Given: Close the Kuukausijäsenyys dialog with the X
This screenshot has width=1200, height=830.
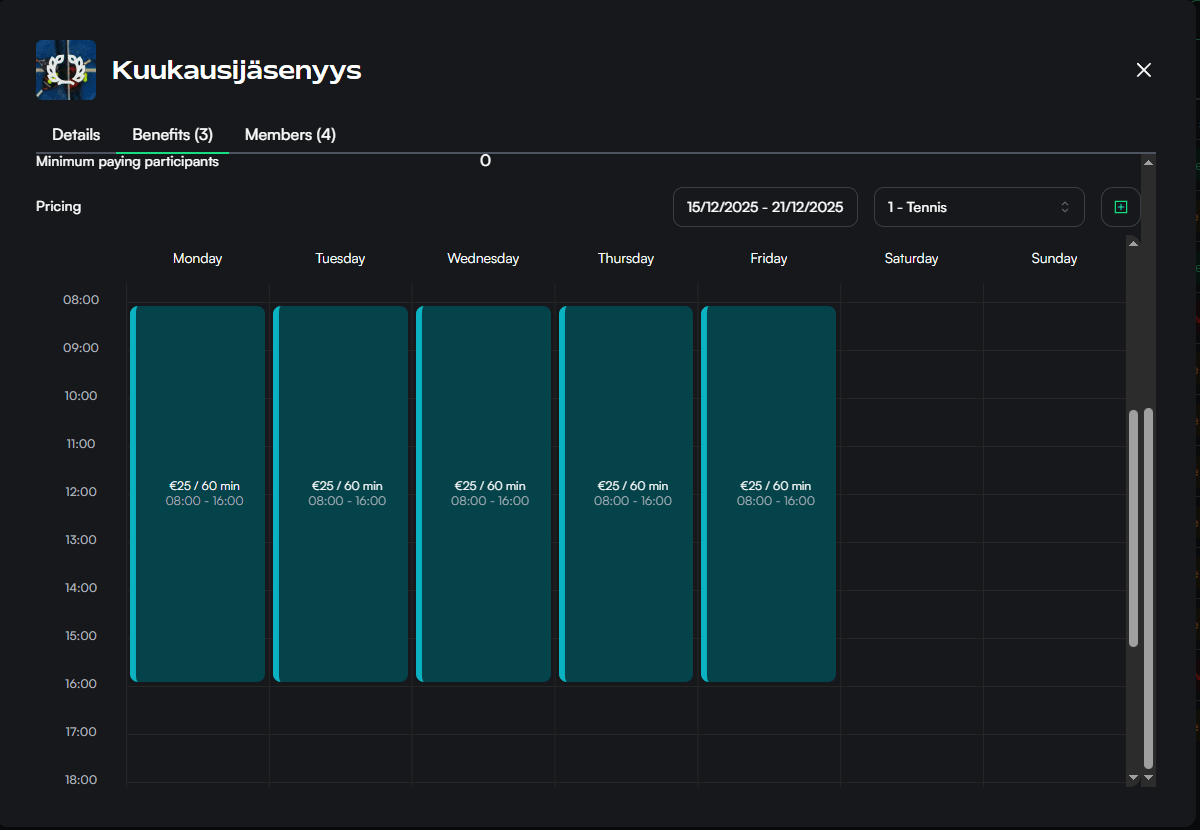Looking at the screenshot, I should (x=1144, y=70).
